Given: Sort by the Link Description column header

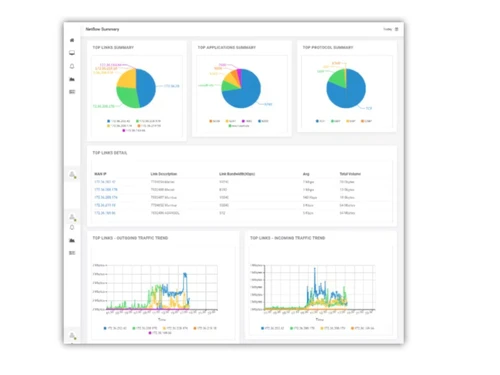Looking at the screenshot, I should 164,174.
